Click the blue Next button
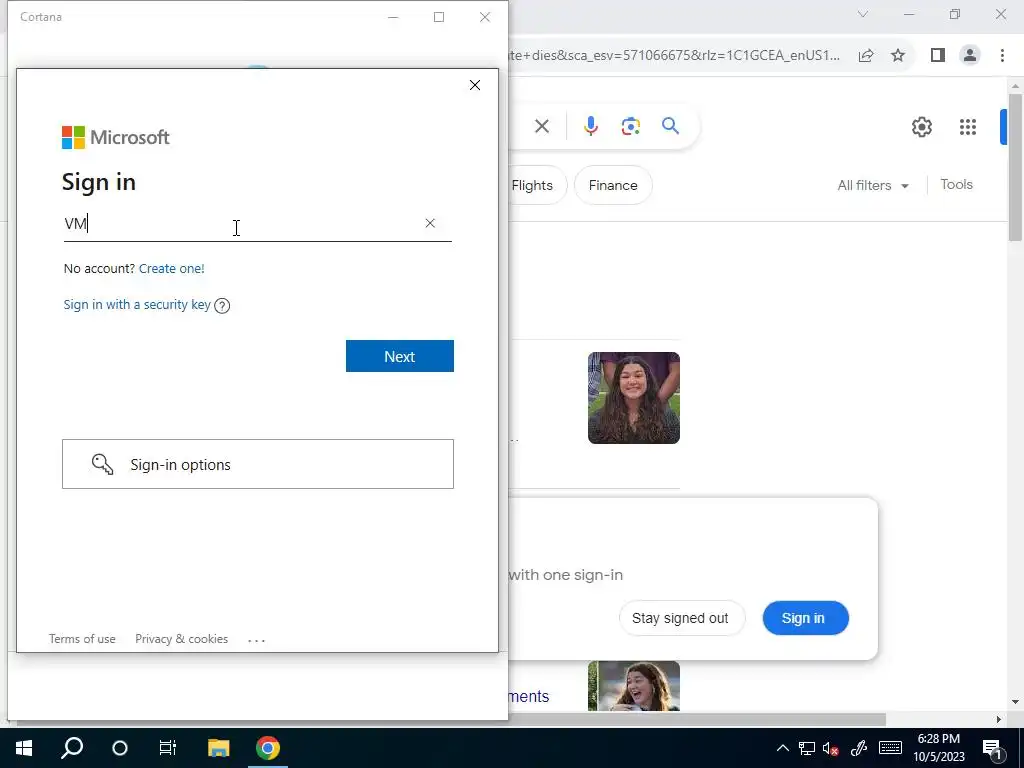This screenshot has width=1024, height=768. point(400,356)
